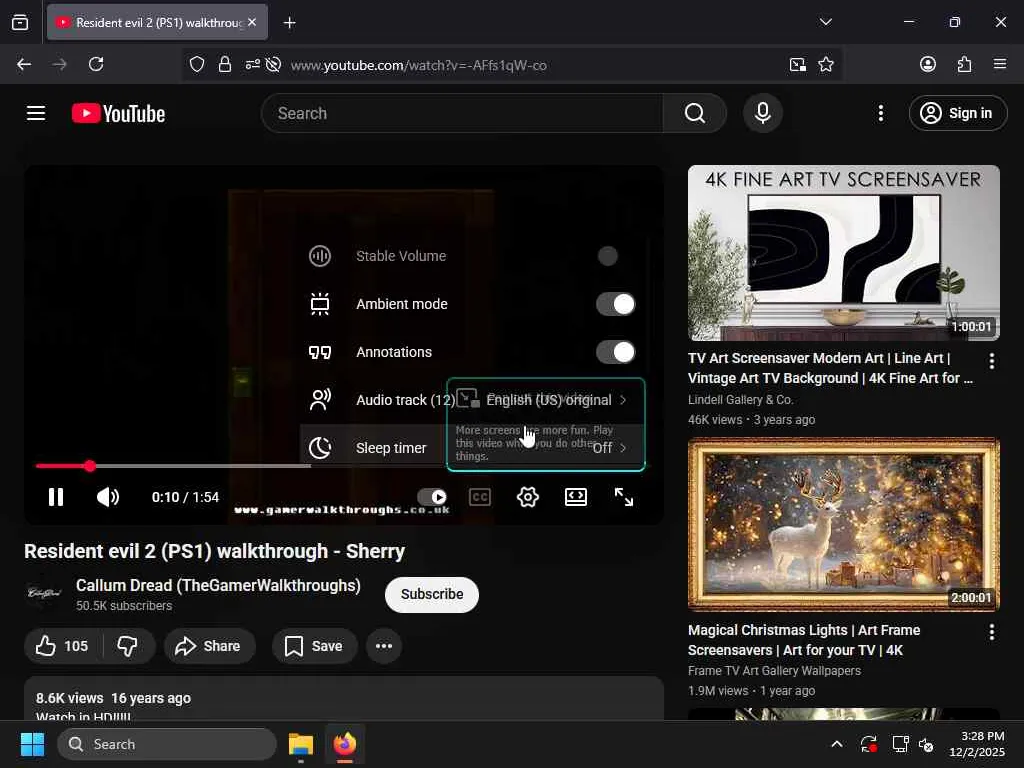Open player settings gear
This screenshot has width=1024, height=768.
point(528,497)
